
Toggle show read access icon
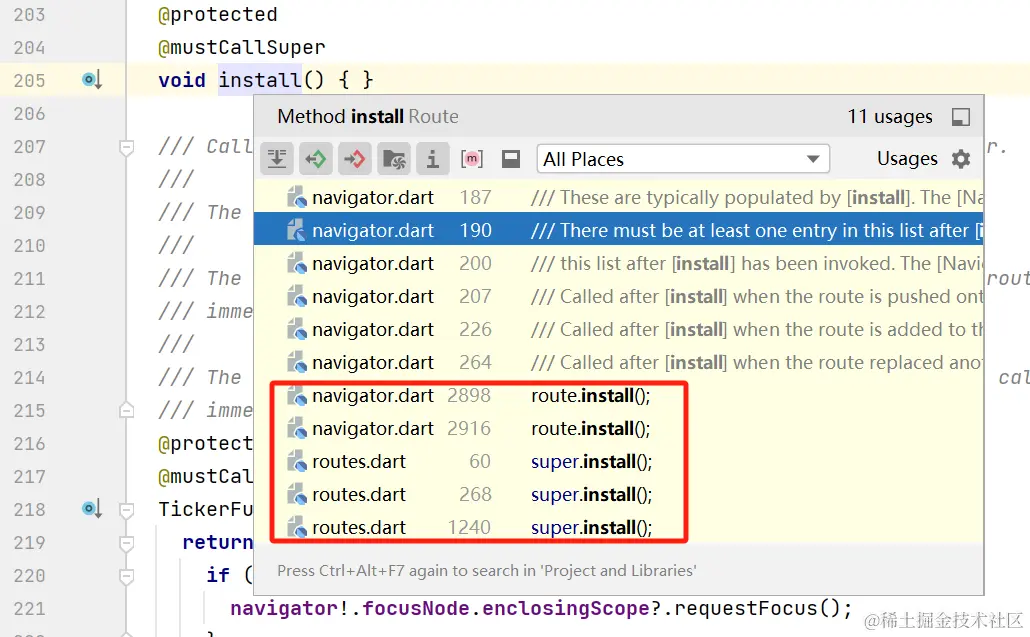click(316, 159)
